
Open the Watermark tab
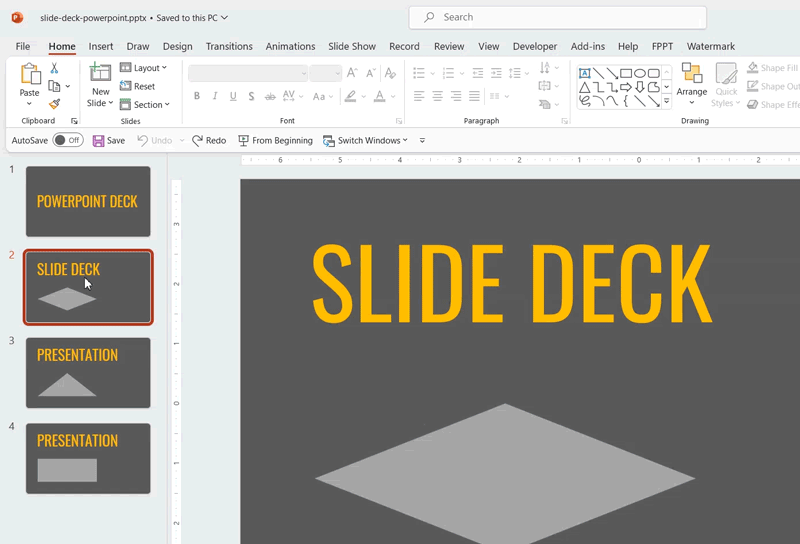[x=711, y=46]
